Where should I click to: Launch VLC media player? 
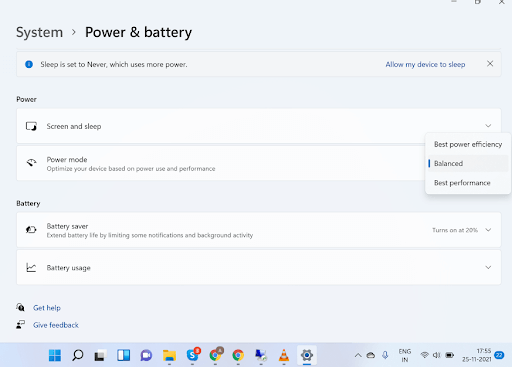284,355
